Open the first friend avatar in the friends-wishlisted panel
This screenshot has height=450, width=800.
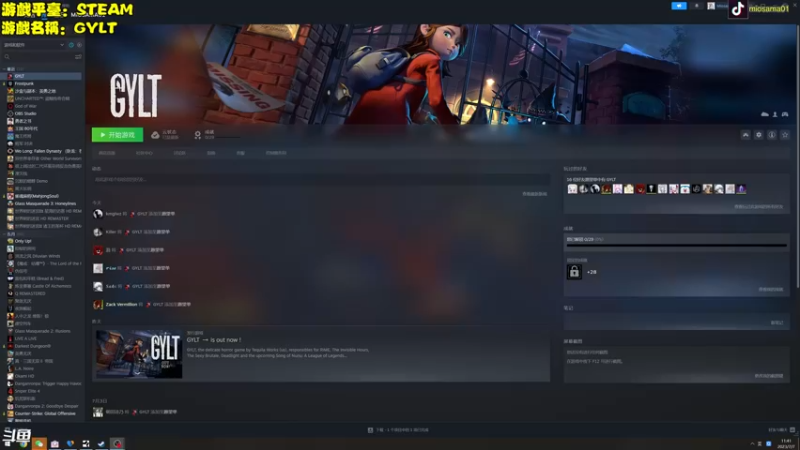click(x=572, y=189)
